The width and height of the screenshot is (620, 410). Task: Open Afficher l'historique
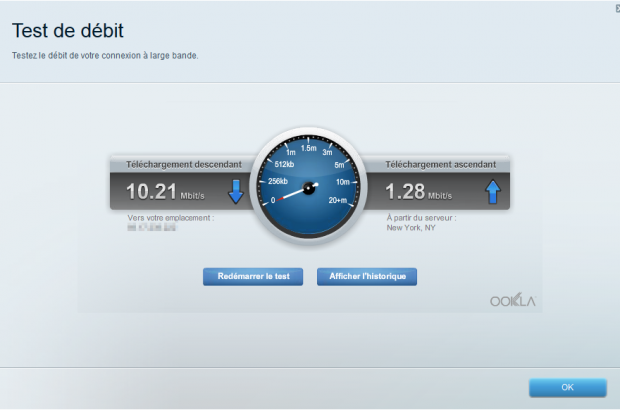[367, 276]
